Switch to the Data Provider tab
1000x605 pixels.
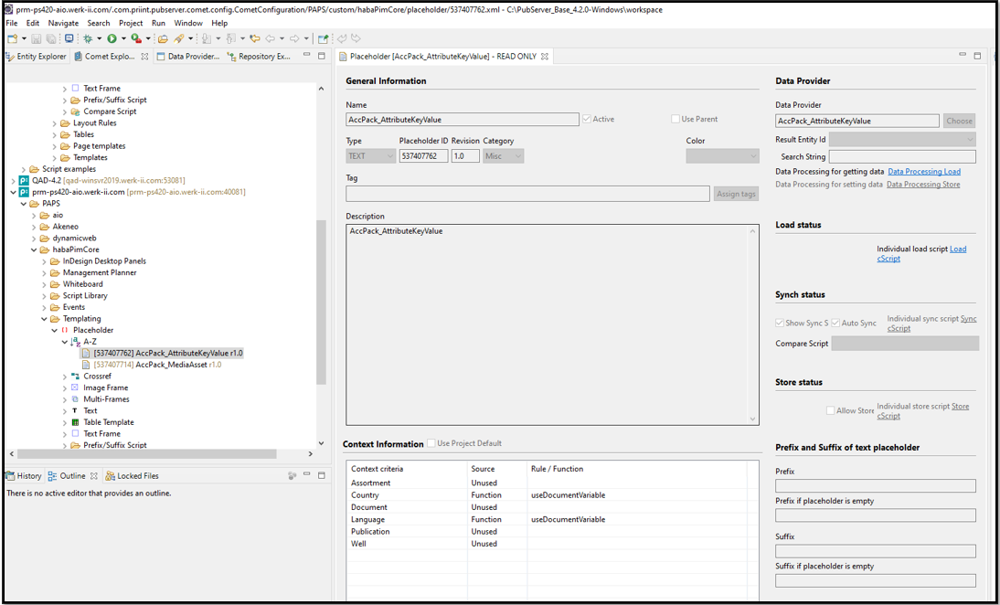click(x=188, y=57)
